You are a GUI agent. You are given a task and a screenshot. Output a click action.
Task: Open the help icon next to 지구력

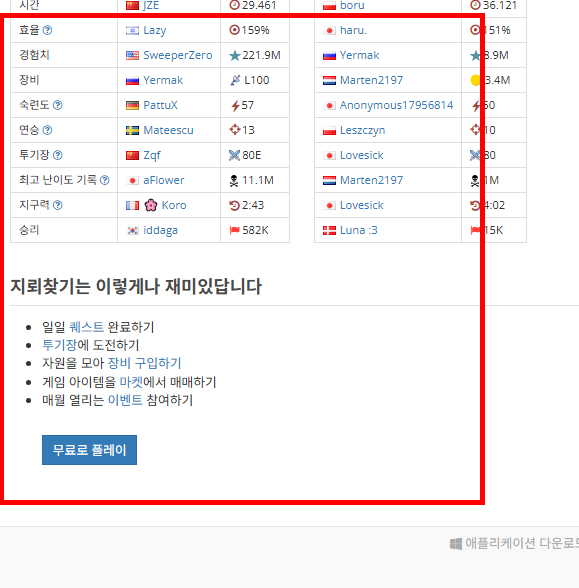click(57, 205)
